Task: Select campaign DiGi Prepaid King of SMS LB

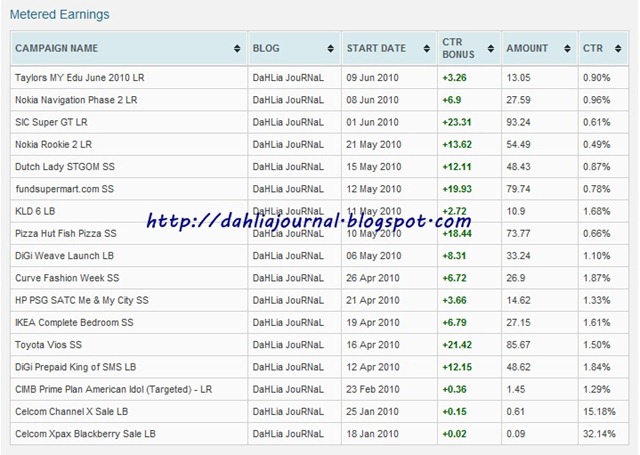Action: 76,367
